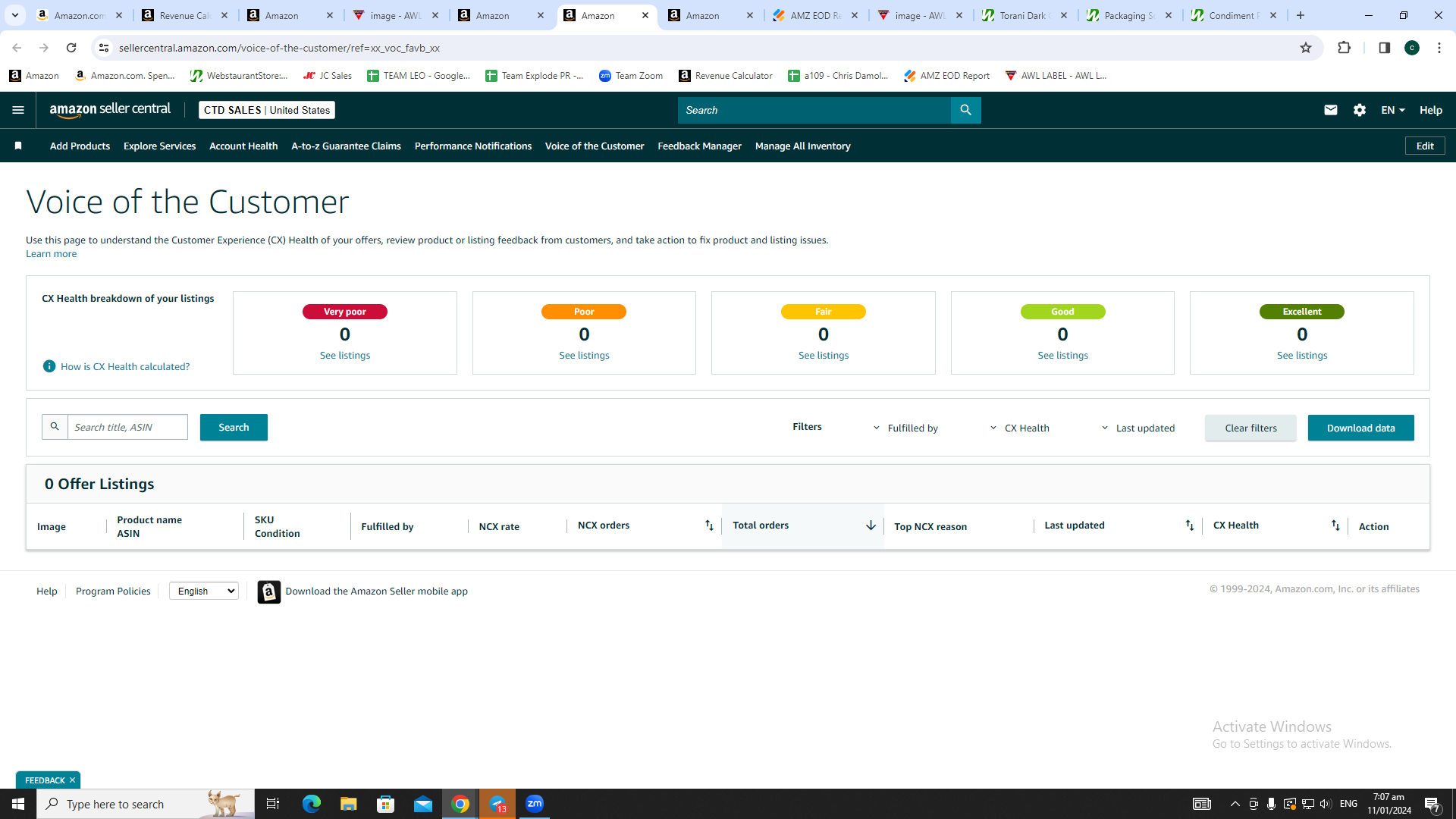Screen dimensions: 1456x819
Task: Open Zoom from the taskbar
Action: click(535, 804)
